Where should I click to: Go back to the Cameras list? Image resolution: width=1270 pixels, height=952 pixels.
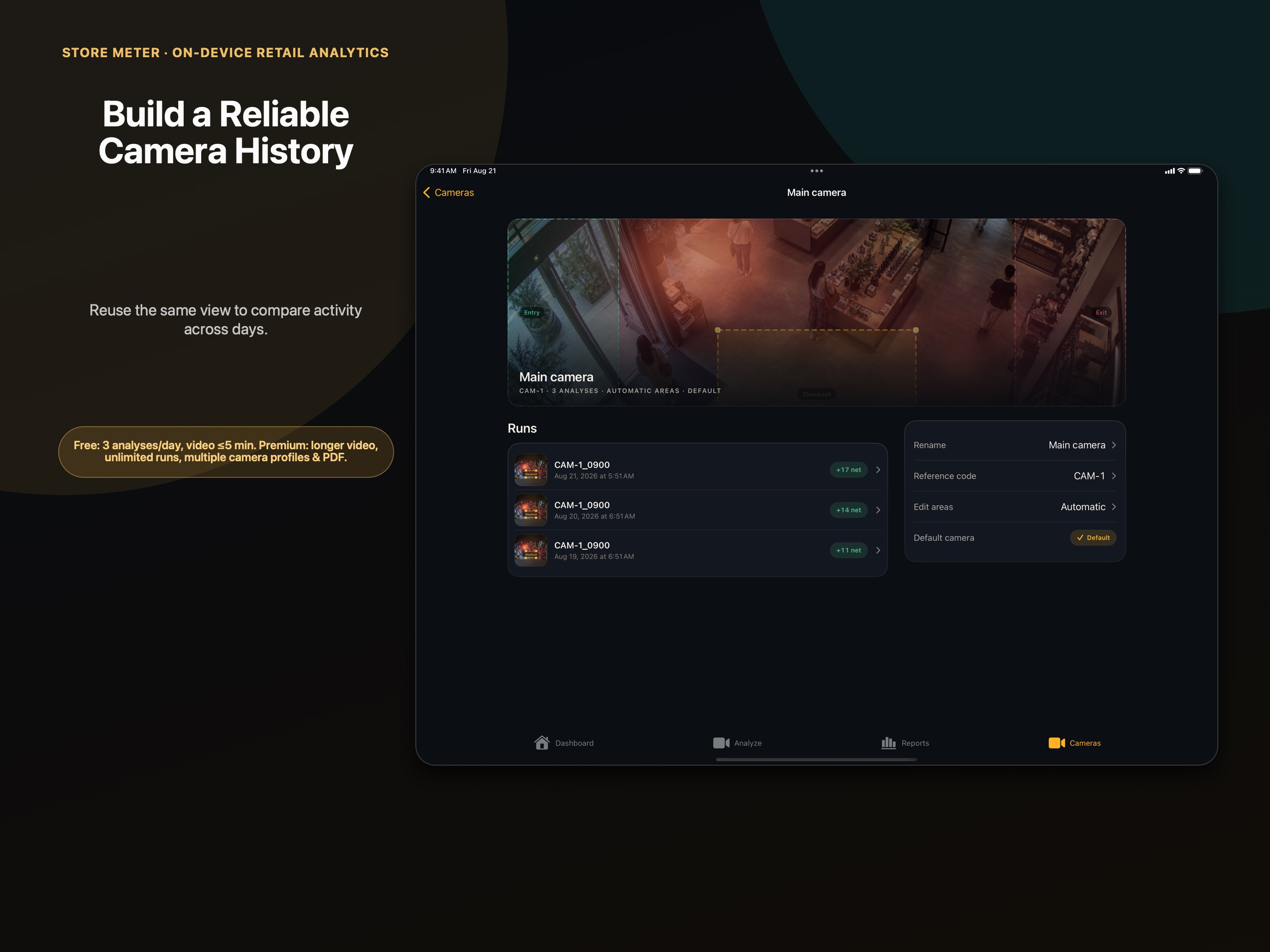click(x=449, y=193)
